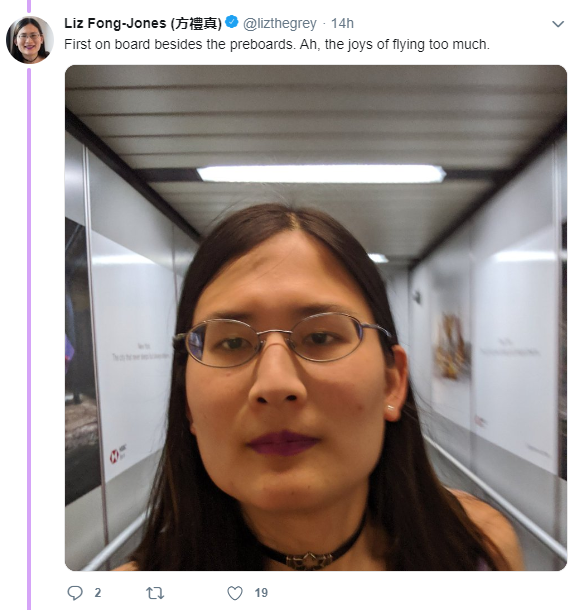Like the tweet with the heart icon
The image size is (587, 610).
pos(235,593)
